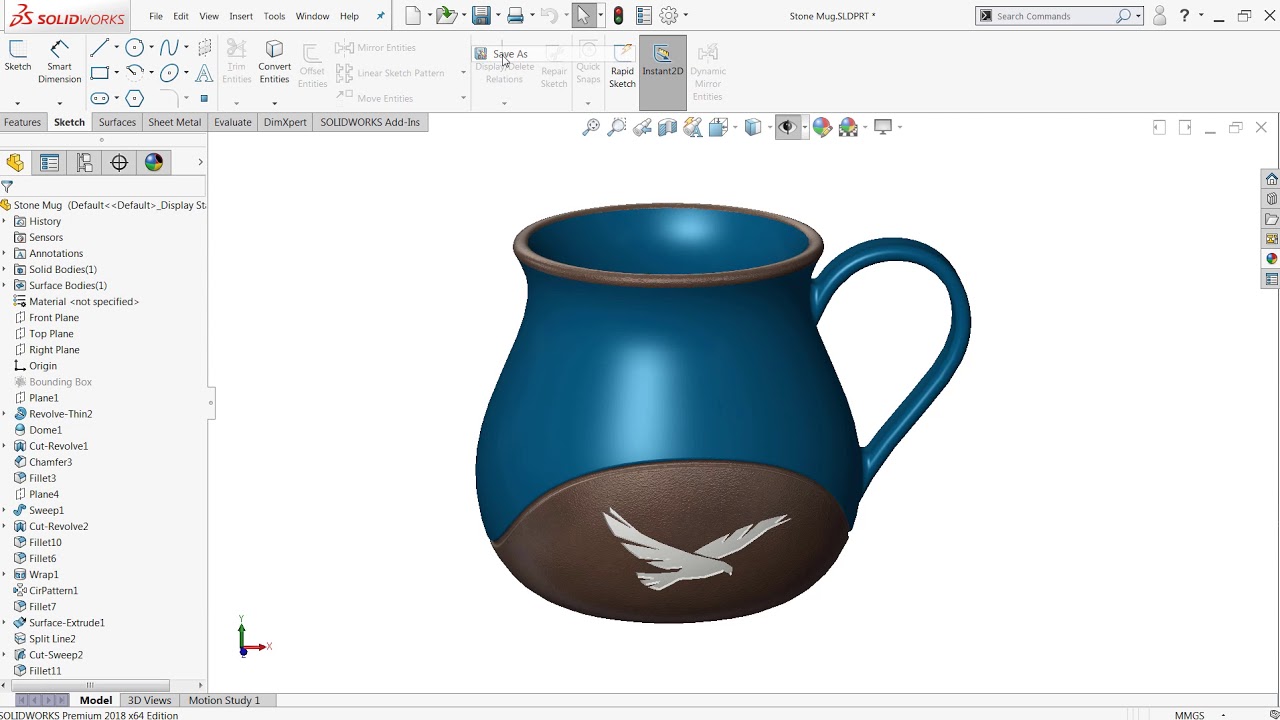Switch to the Motion Study 1 tab
1280x720 pixels.
click(x=224, y=700)
